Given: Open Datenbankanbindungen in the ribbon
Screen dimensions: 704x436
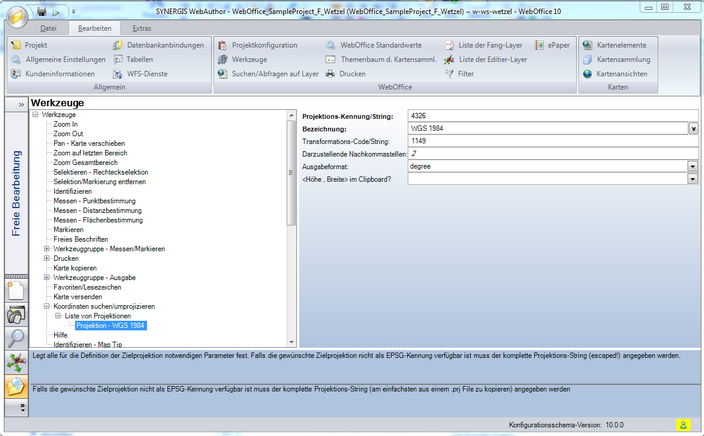Looking at the screenshot, I should pos(118,46).
